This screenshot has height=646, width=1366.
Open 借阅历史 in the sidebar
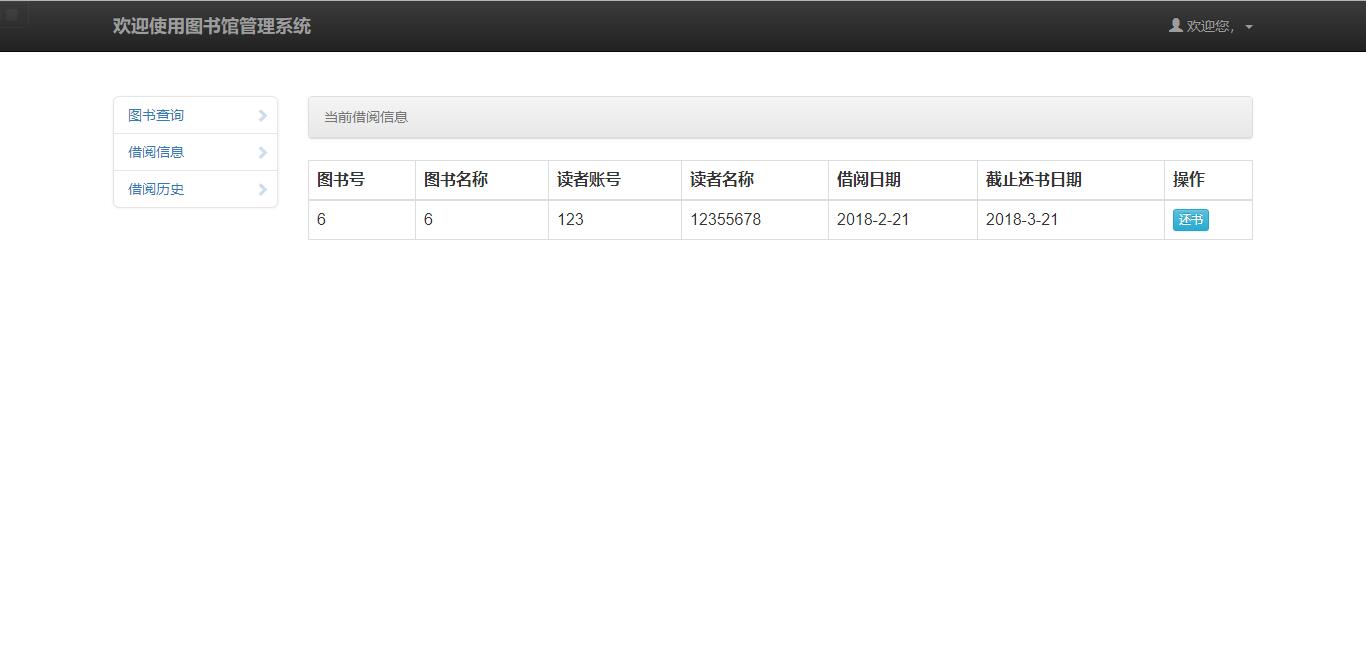[x=195, y=189]
